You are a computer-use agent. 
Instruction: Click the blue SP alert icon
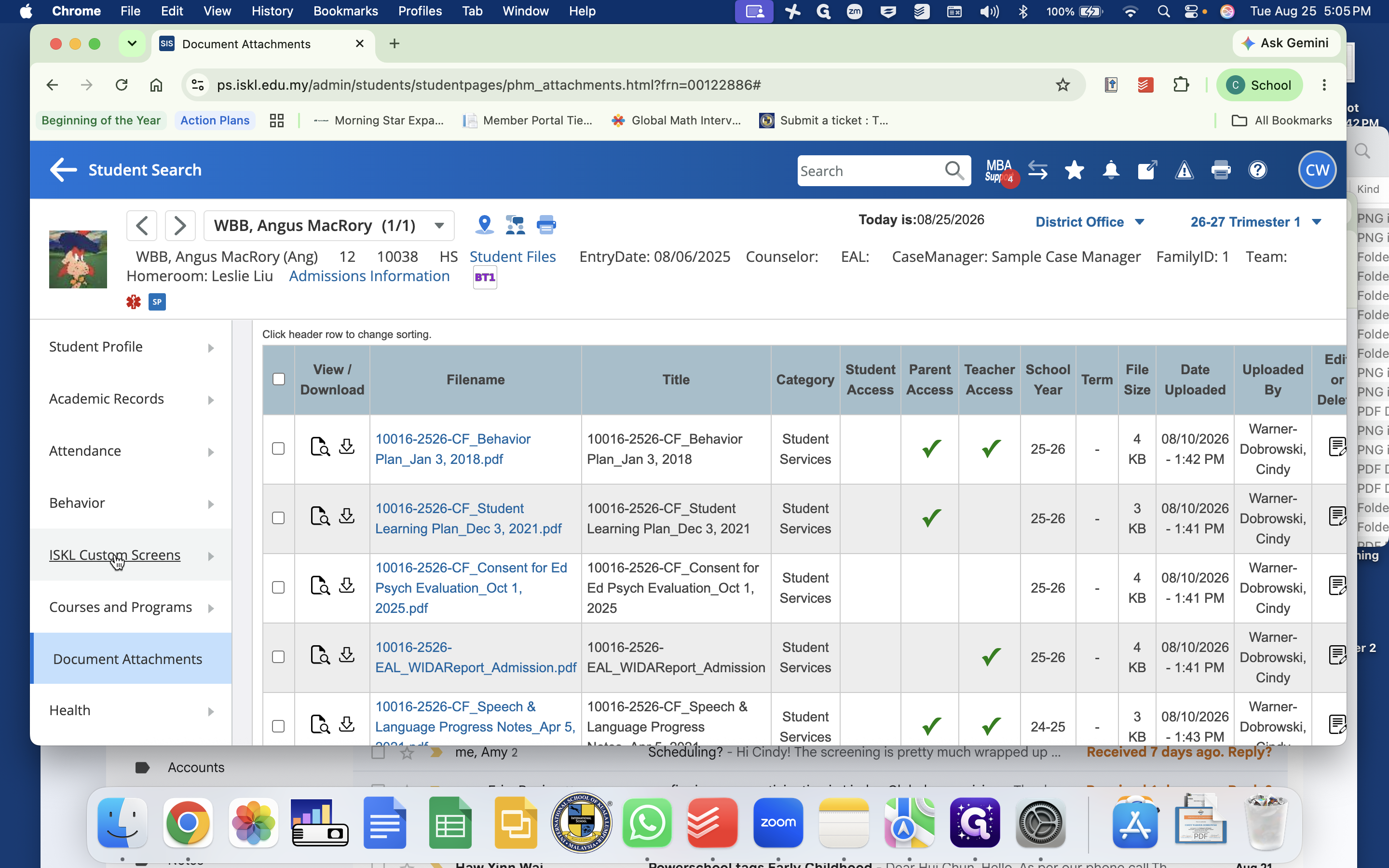tap(157, 301)
